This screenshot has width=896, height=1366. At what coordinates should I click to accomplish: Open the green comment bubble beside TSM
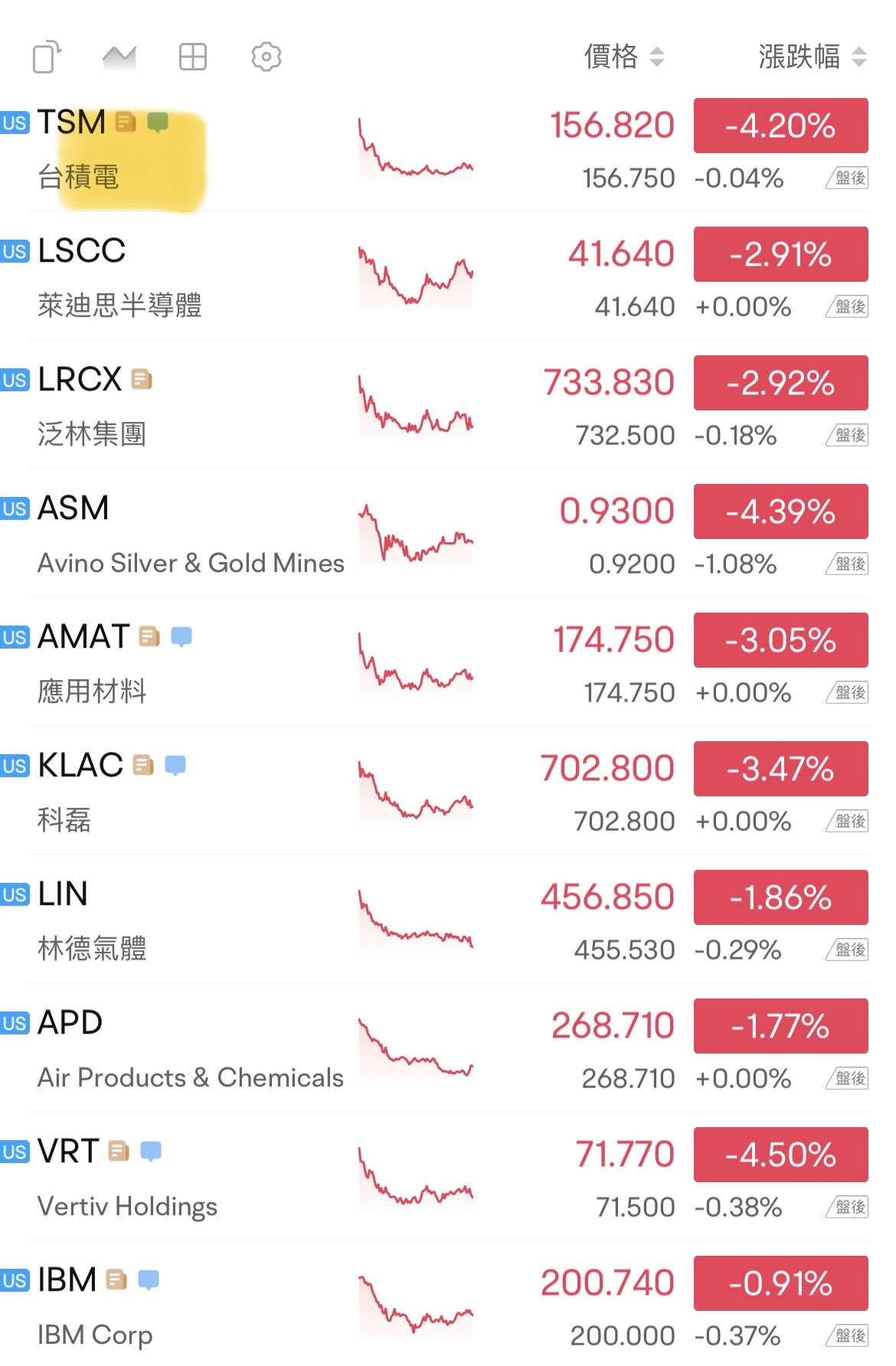pyautogui.click(x=158, y=123)
